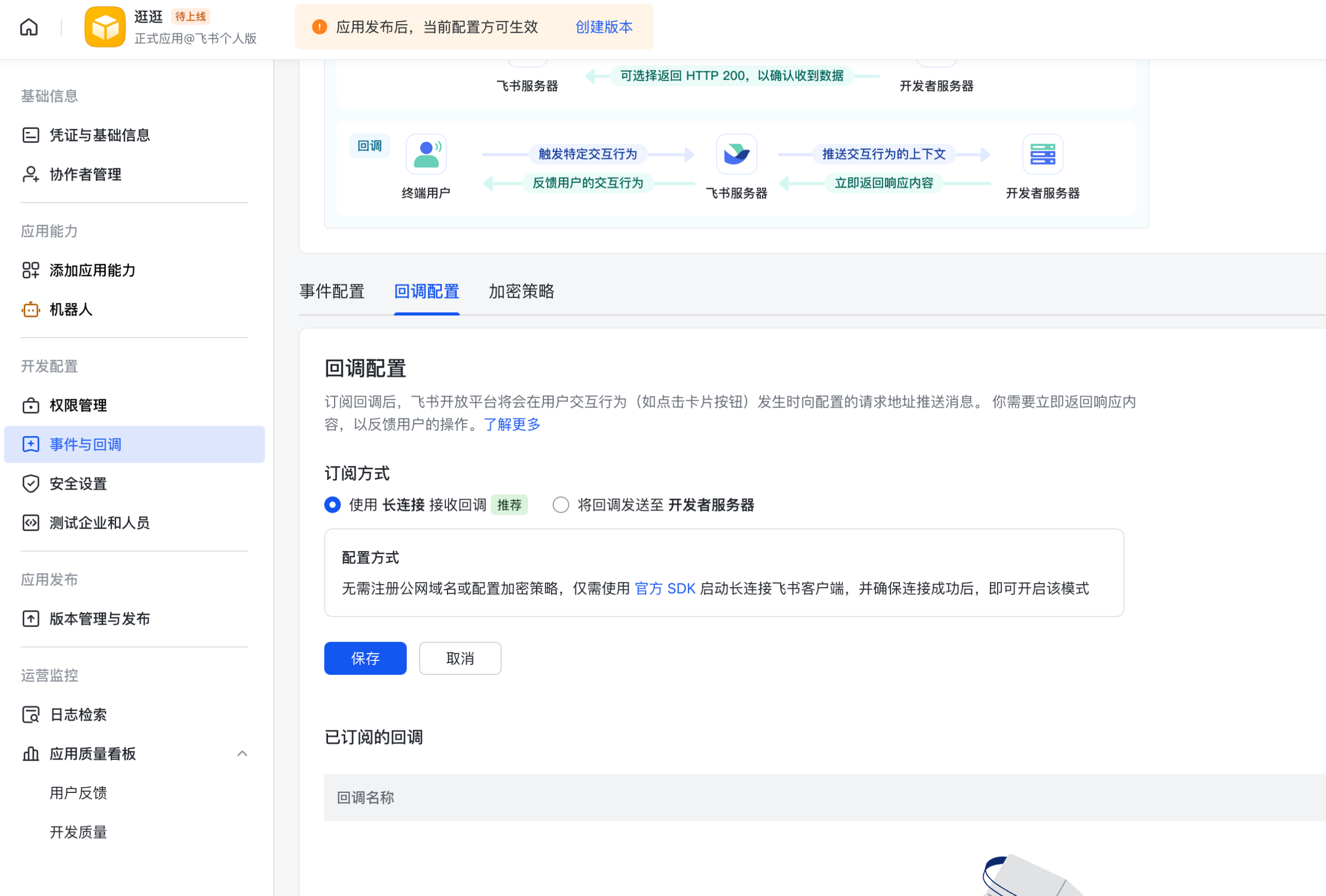Open 测试企业和人员 settings

100,523
